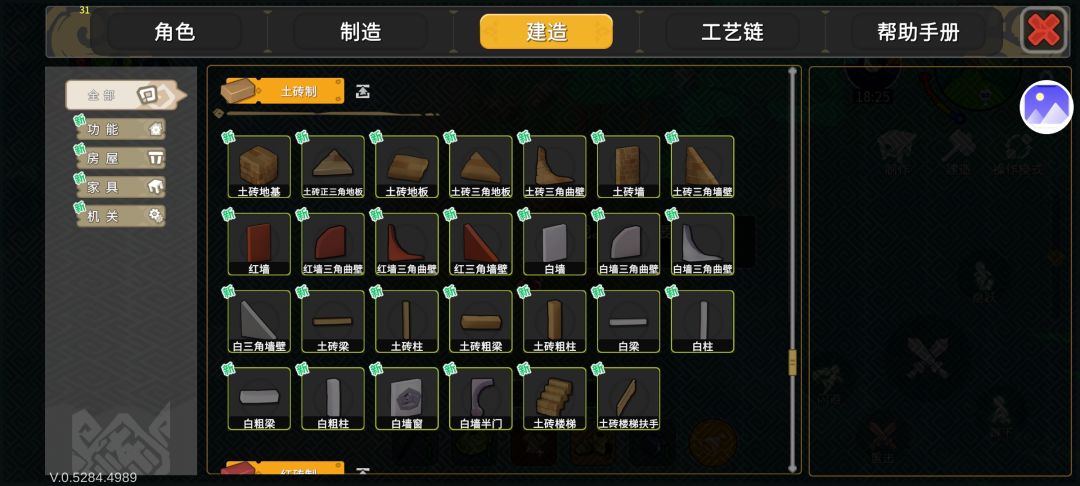This screenshot has height=486, width=1080.
Task: Open the 工艺链 tab
Action: [732, 32]
